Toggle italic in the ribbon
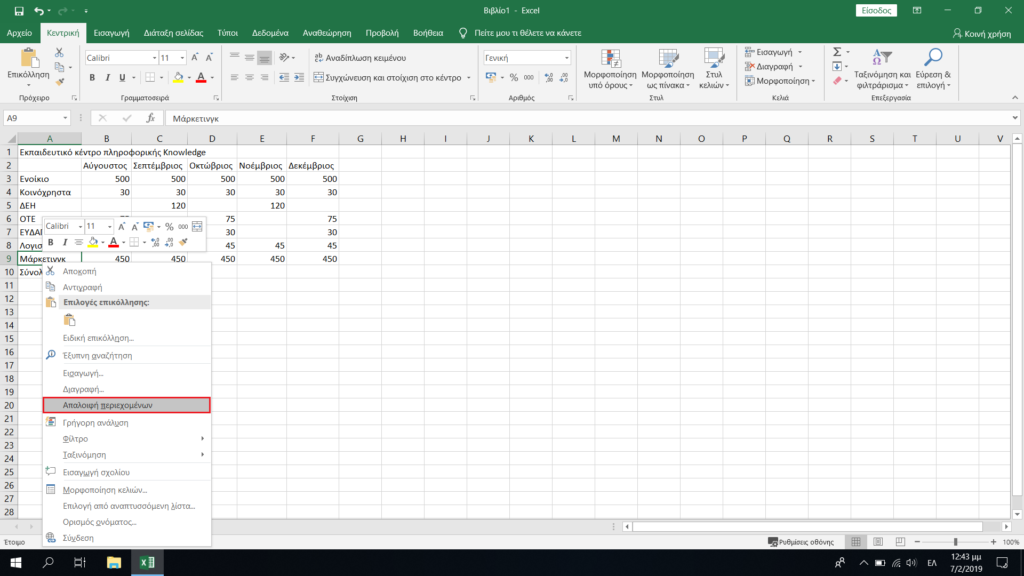 click(x=107, y=78)
